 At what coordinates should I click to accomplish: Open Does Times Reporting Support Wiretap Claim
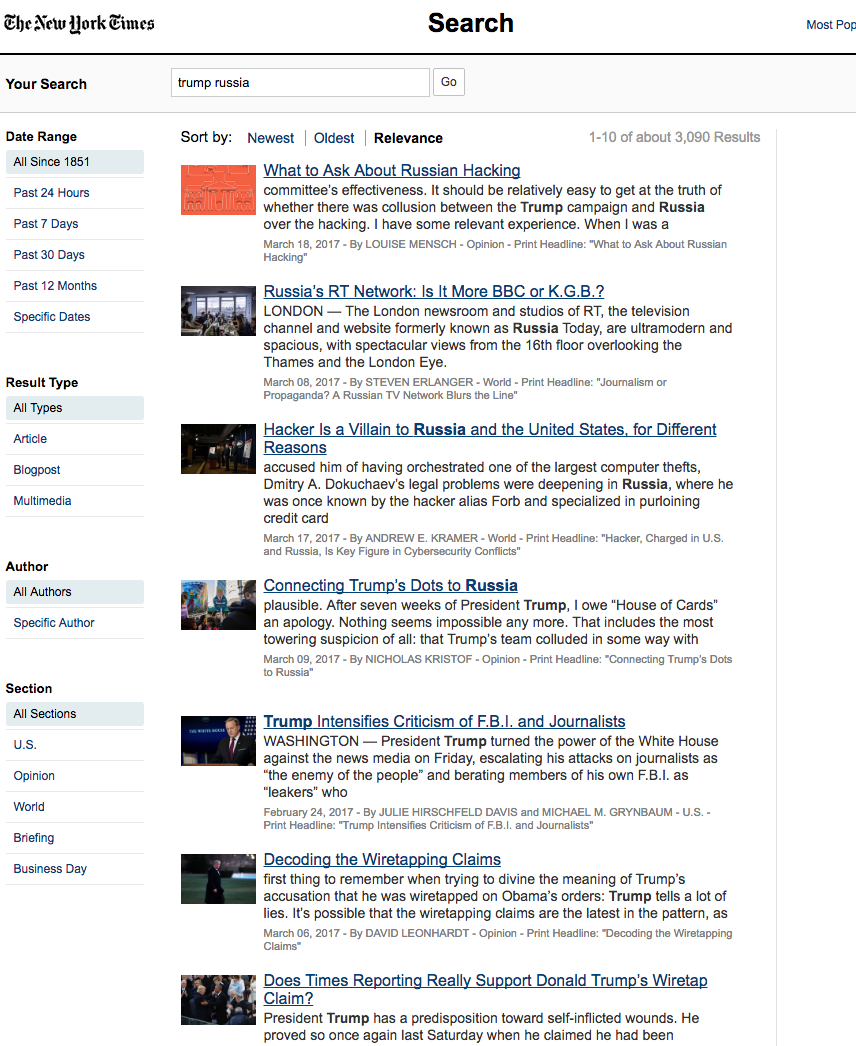coord(485,989)
